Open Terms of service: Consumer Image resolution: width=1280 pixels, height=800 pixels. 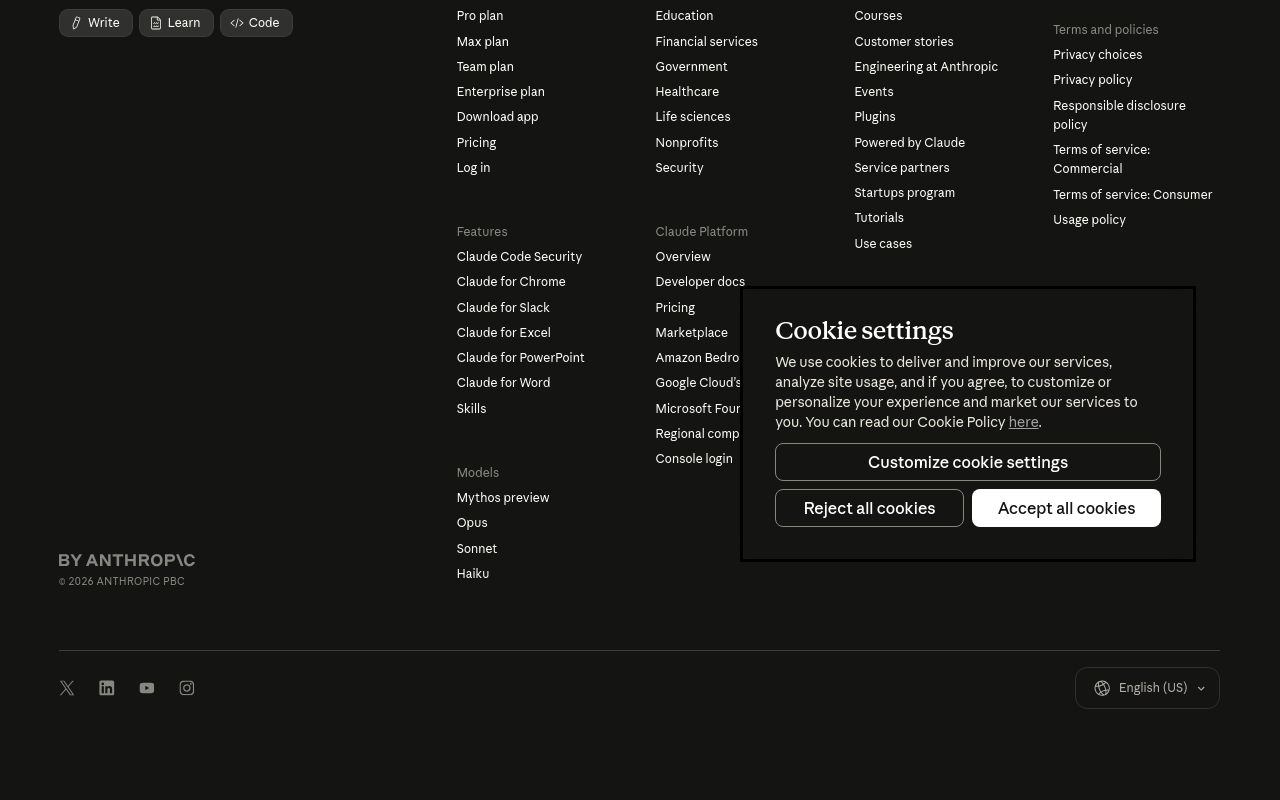tap(1132, 194)
